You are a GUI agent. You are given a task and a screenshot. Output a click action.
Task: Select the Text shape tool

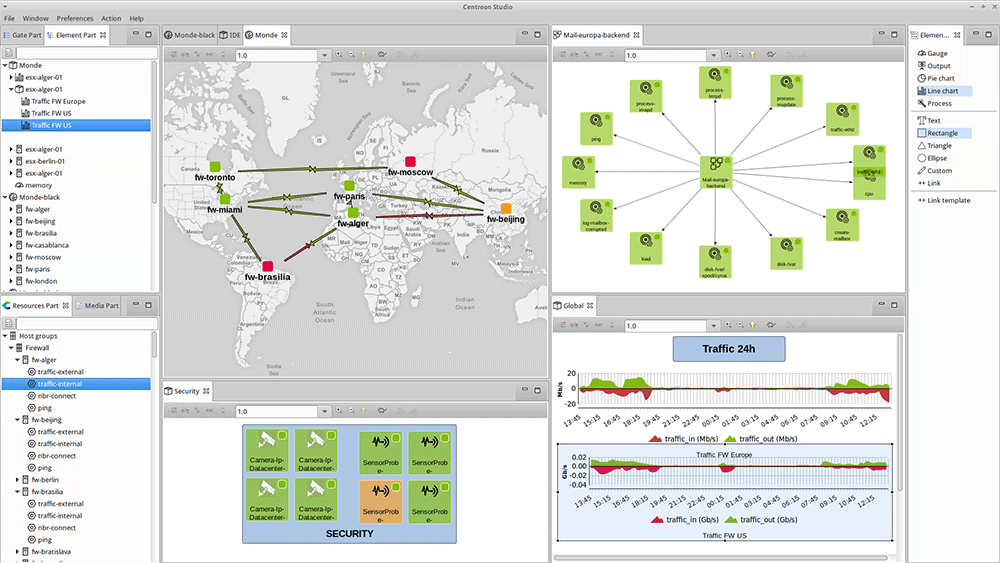[929, 121]
